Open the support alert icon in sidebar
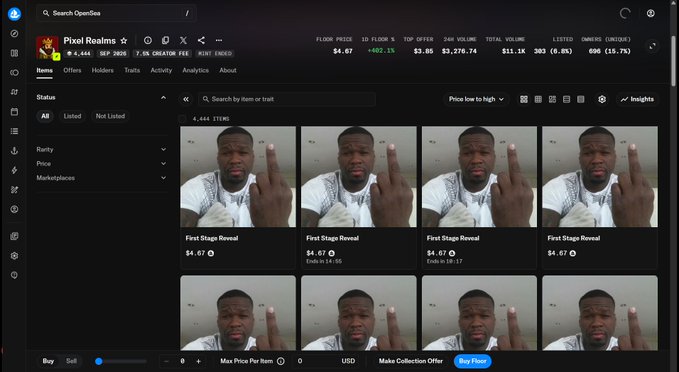This screenshot has width=679, height=372. tap(14, 275)
